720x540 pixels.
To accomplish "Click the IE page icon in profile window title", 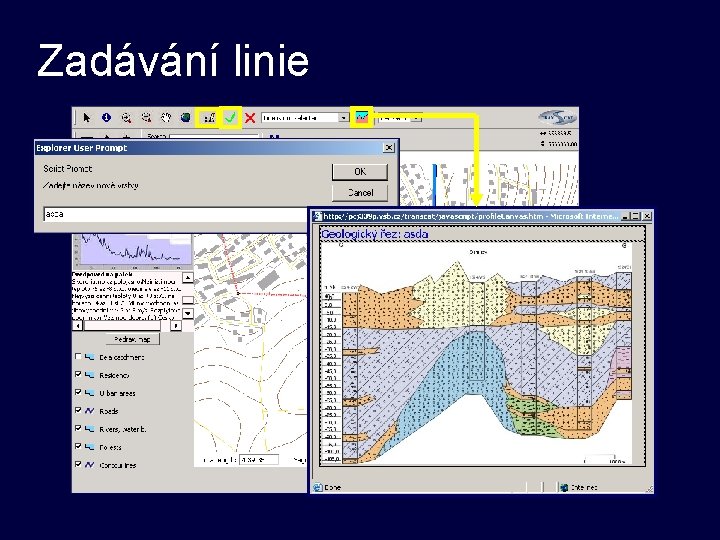I will pos(317,216).
